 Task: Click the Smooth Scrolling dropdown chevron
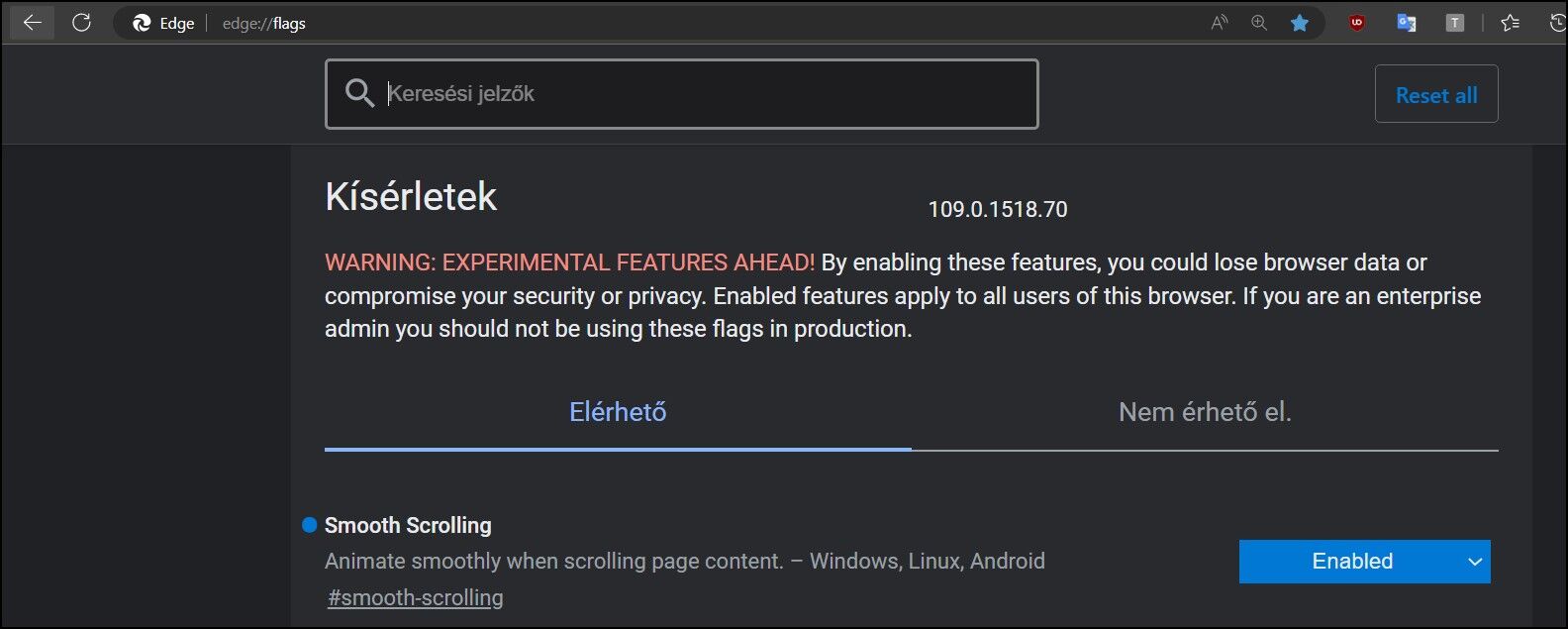tap(1475, 562)
